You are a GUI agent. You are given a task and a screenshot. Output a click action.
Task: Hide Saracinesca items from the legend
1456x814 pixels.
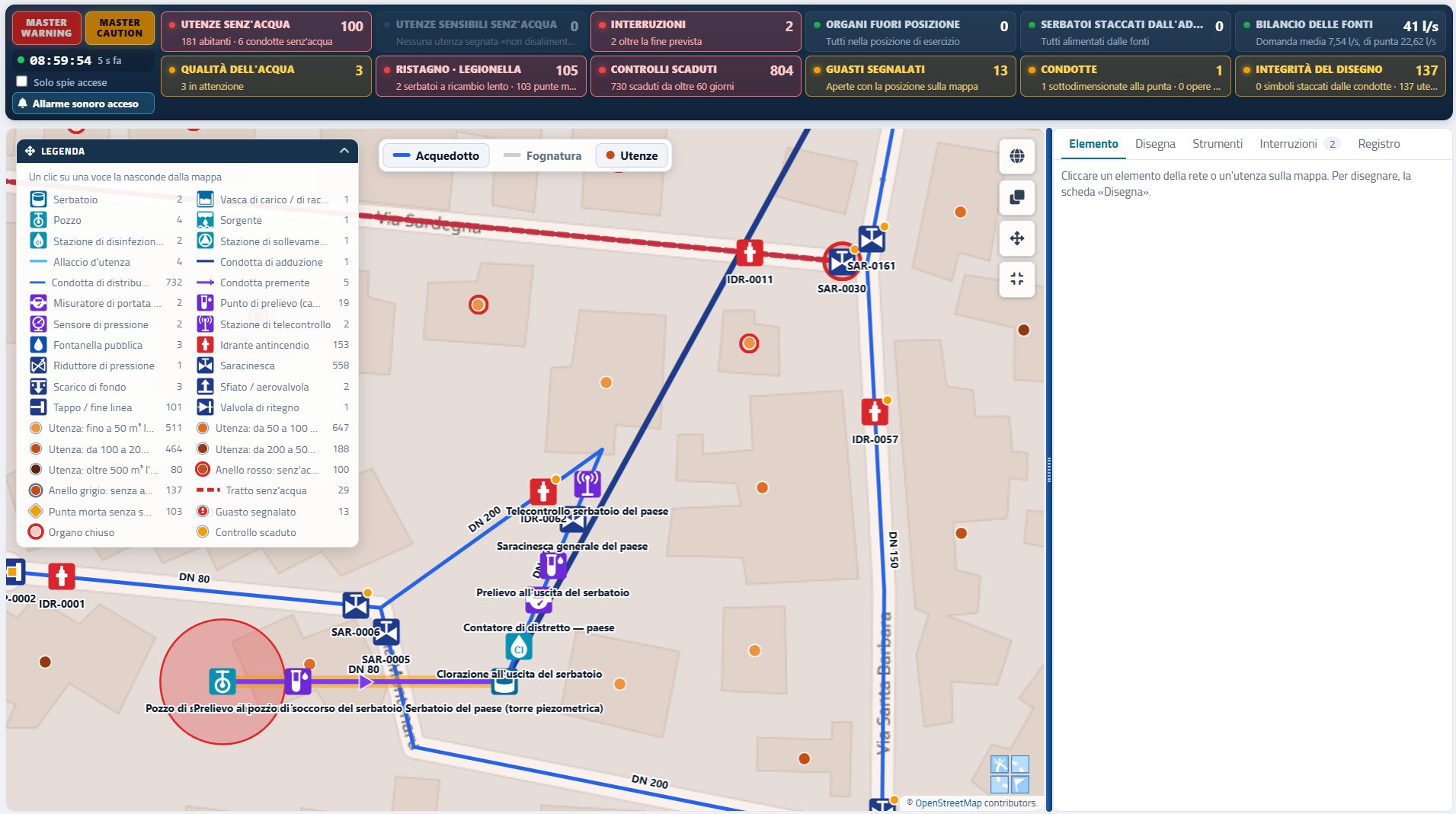[x=273, y=366]
